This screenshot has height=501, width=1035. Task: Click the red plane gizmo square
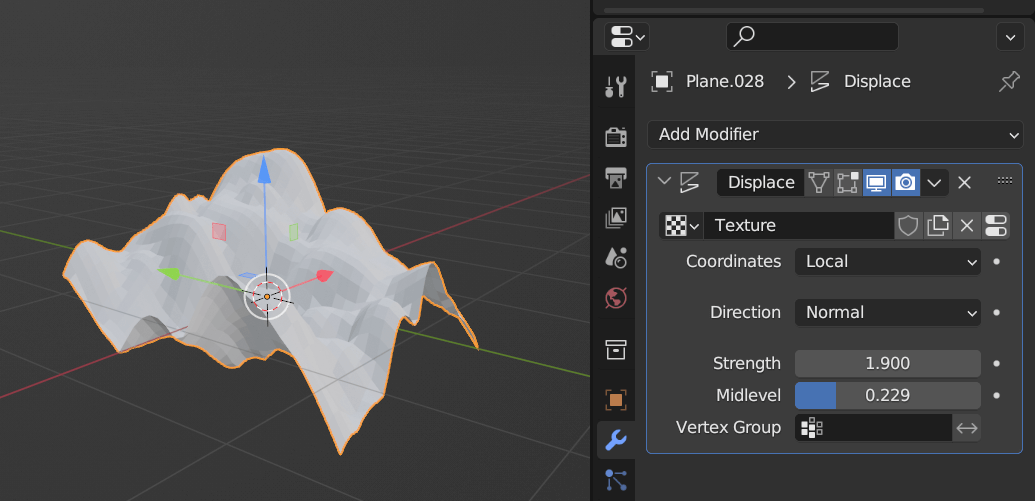[219, 232]
